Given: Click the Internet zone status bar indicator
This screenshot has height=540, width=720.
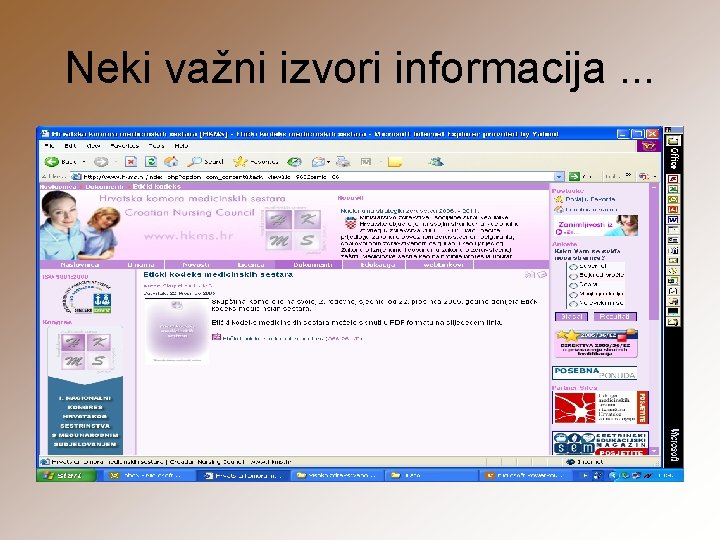Looking at the screenshot, I should coord(585,462).
